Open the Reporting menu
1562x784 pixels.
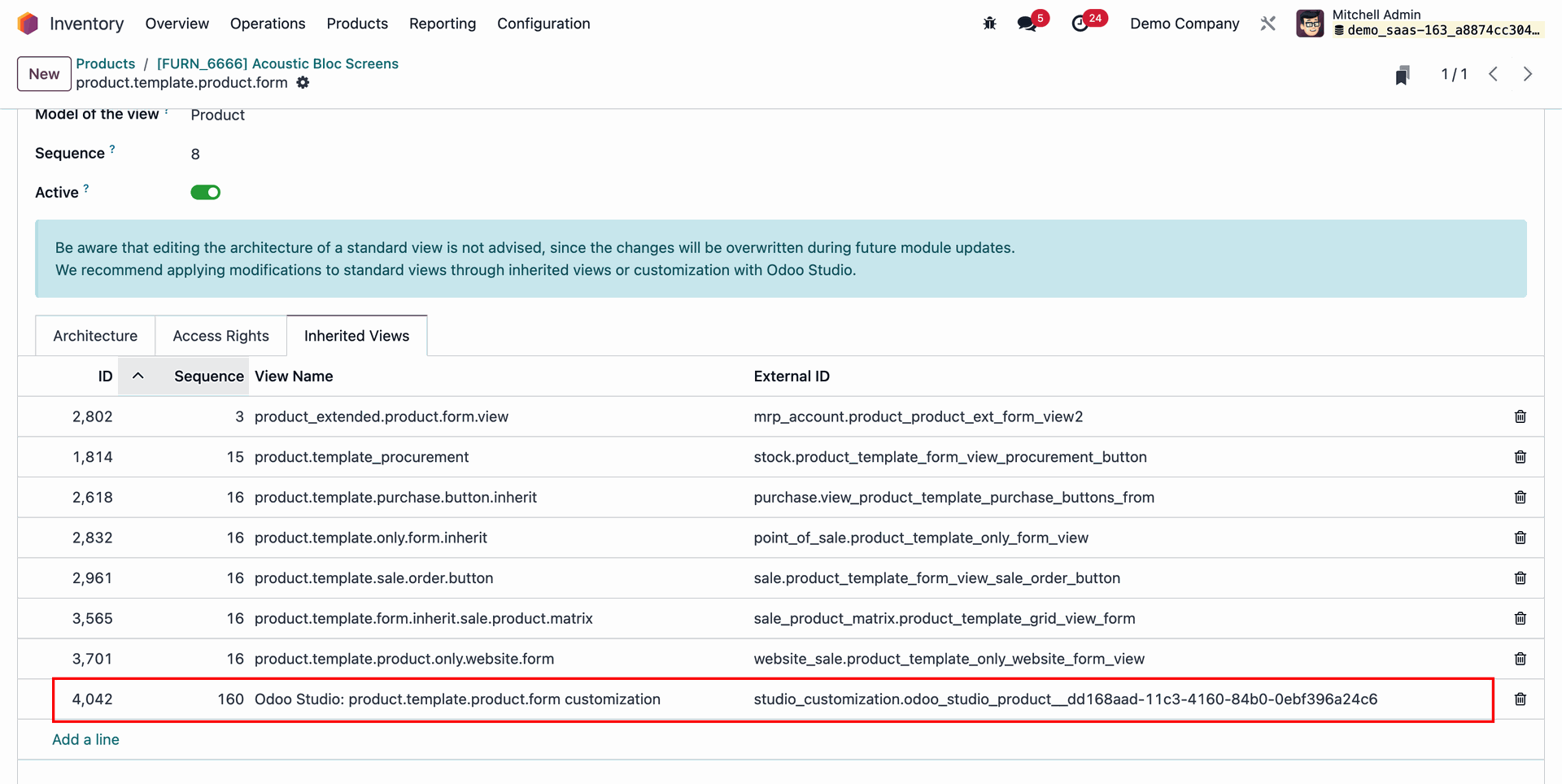tap(443, 24)
